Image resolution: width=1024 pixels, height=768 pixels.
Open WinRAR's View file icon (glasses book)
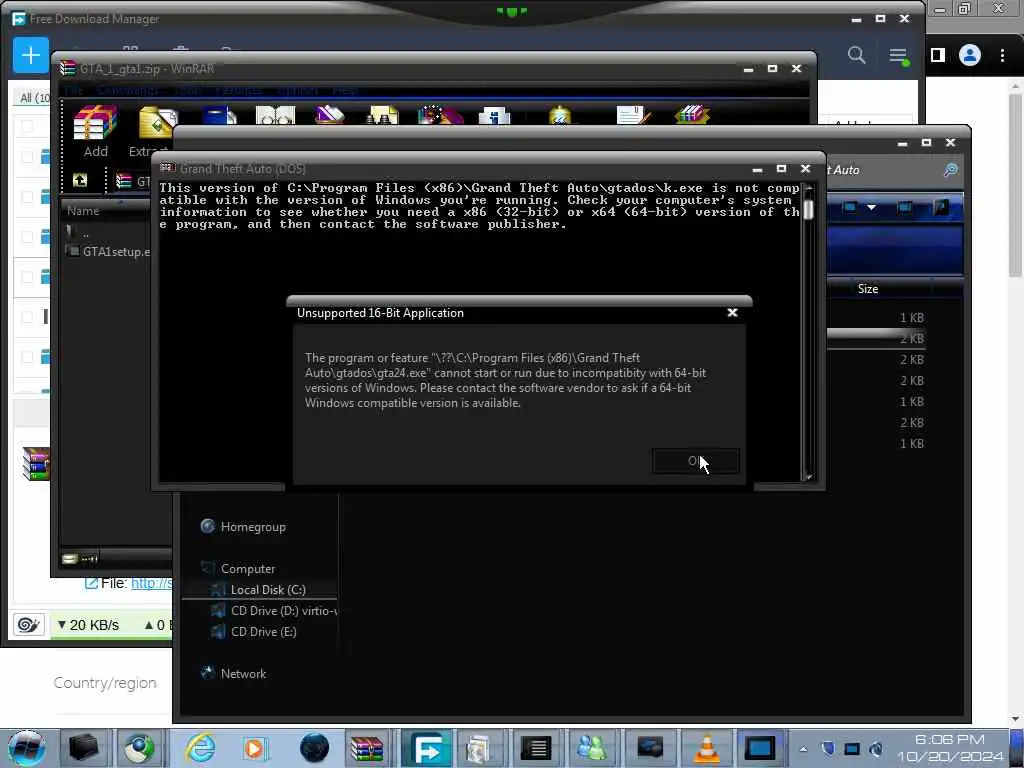(x=275, y=115)
